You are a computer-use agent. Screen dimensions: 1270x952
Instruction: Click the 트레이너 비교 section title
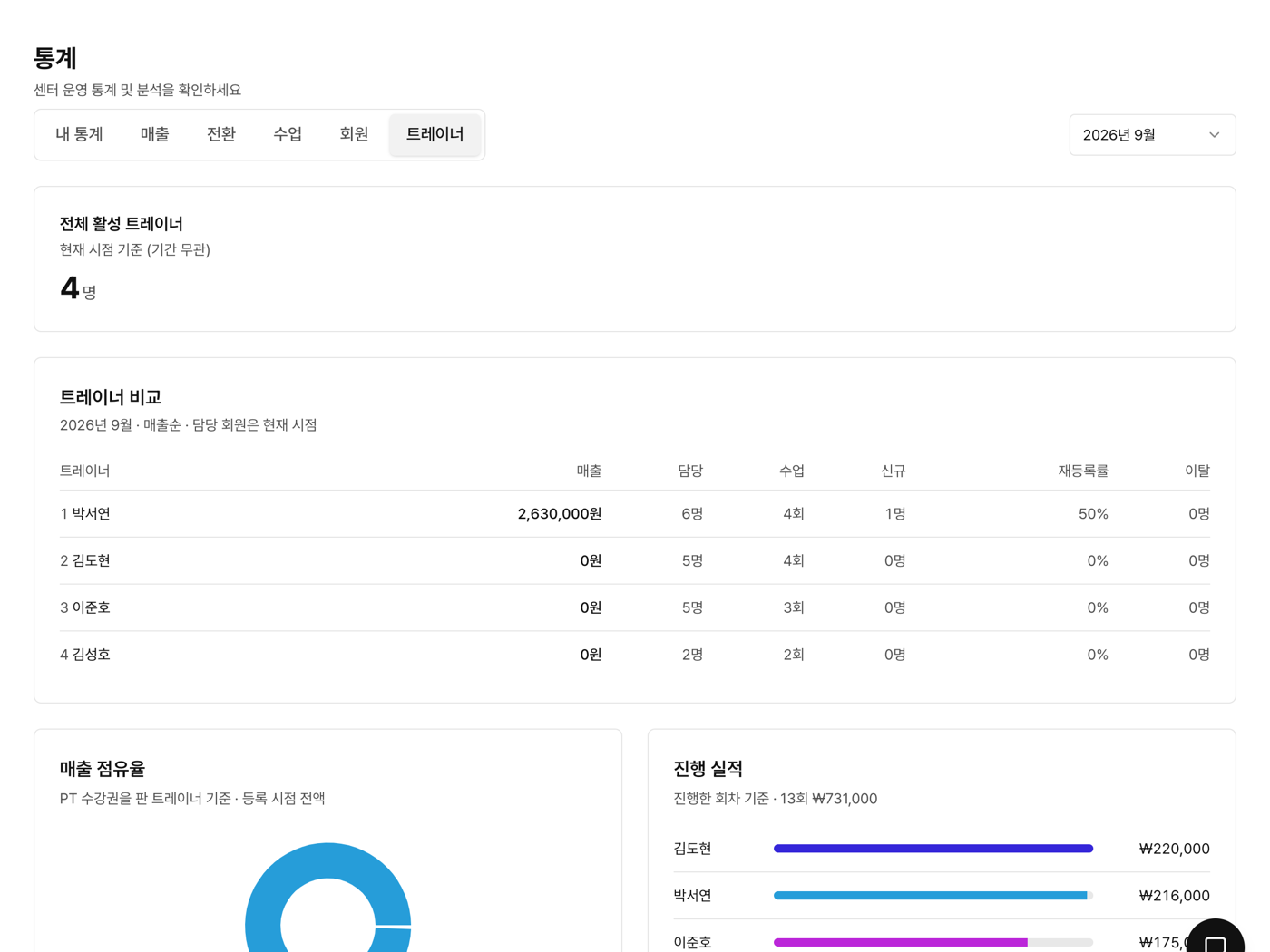[111, 397]
